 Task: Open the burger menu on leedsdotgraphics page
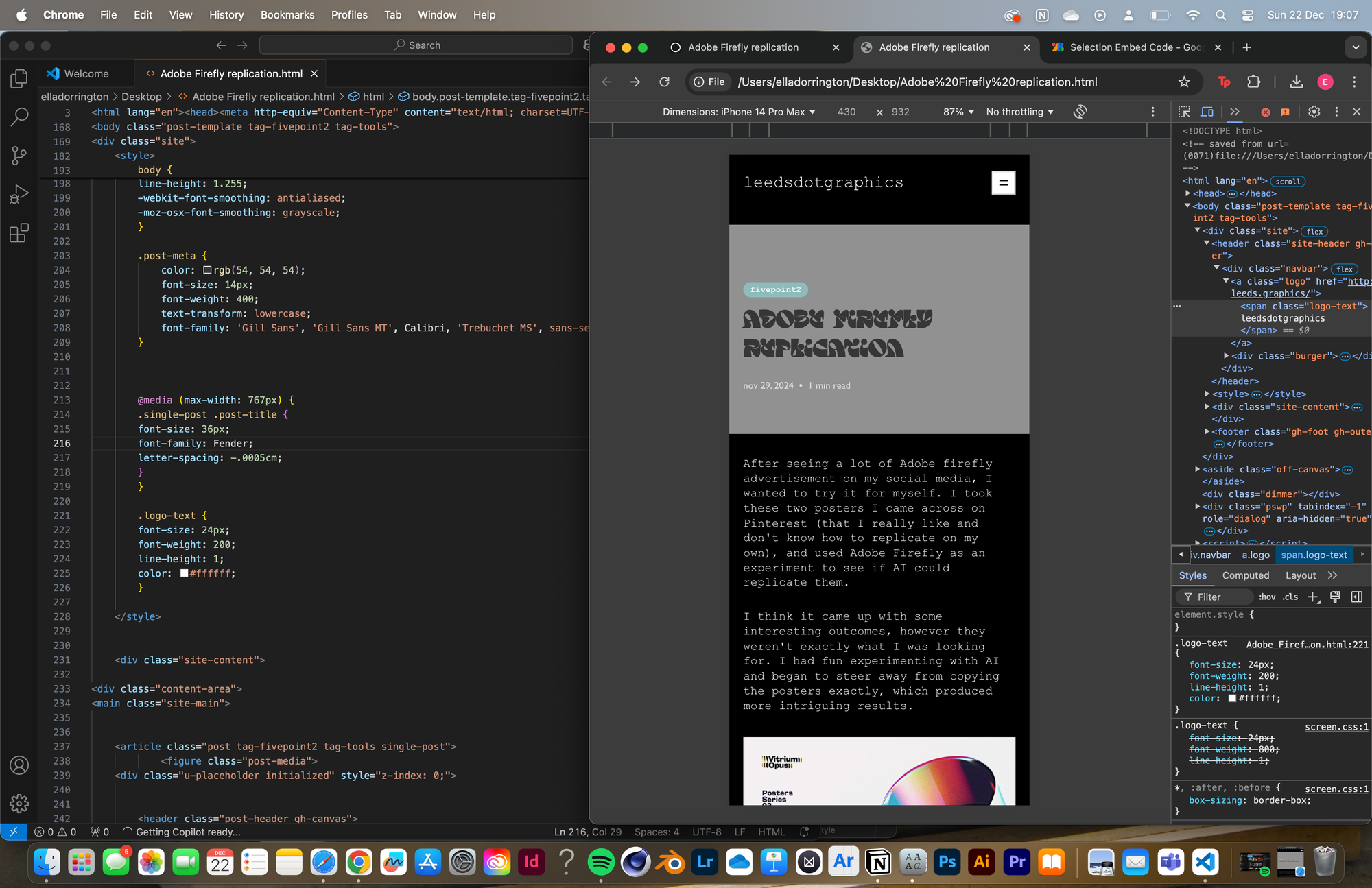coord(1003,183)
